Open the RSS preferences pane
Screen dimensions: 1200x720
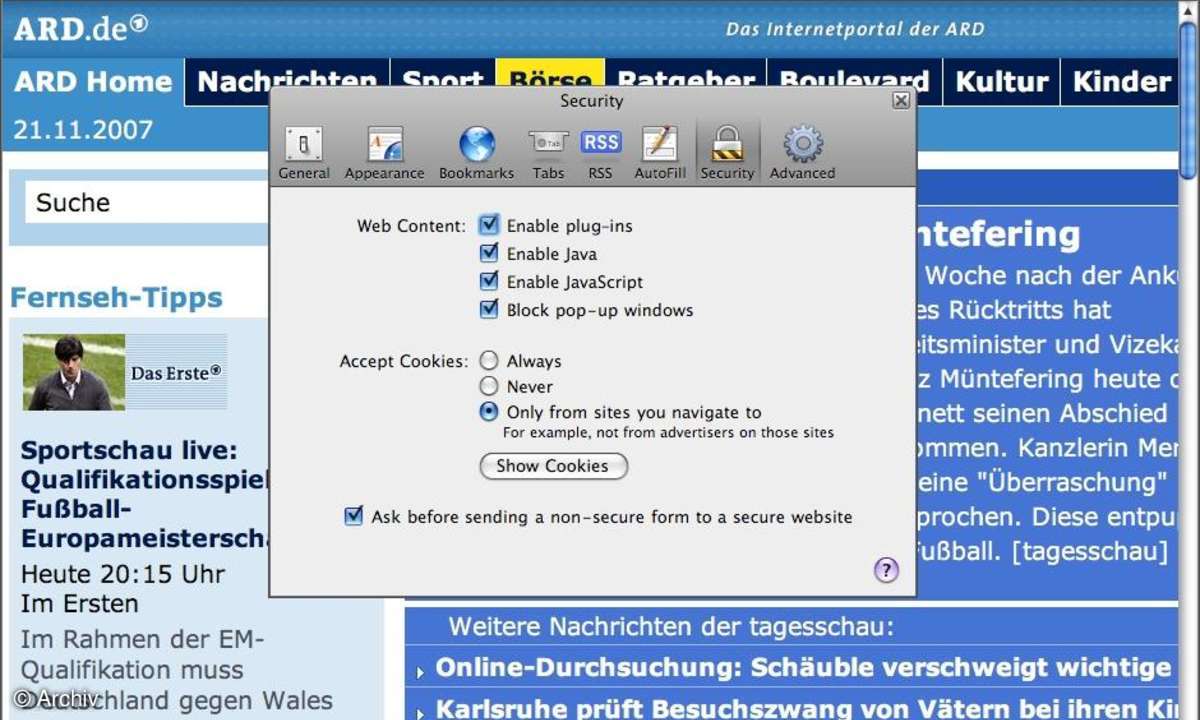(x=600, y=152)
